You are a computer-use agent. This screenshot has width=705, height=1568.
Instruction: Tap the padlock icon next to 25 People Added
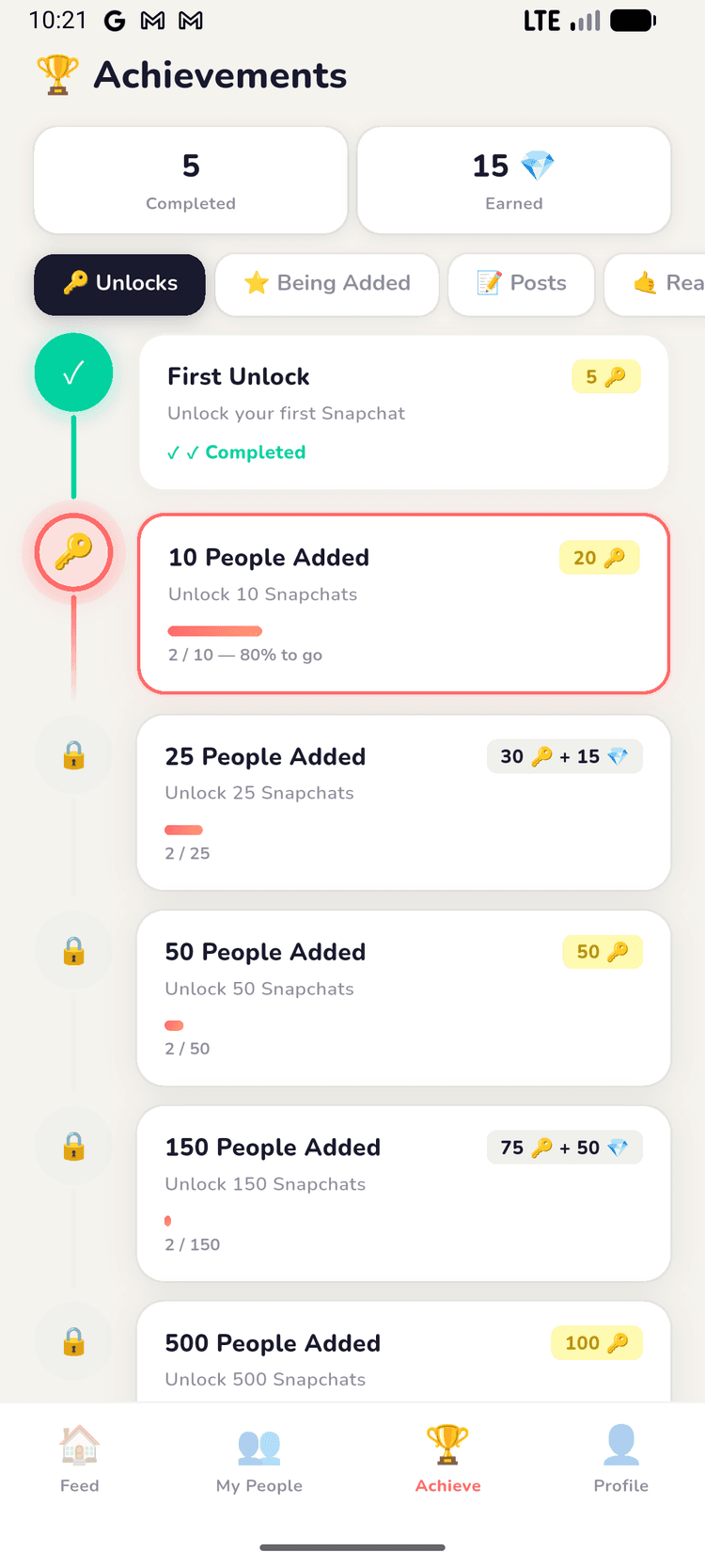(x=73, y=754)
